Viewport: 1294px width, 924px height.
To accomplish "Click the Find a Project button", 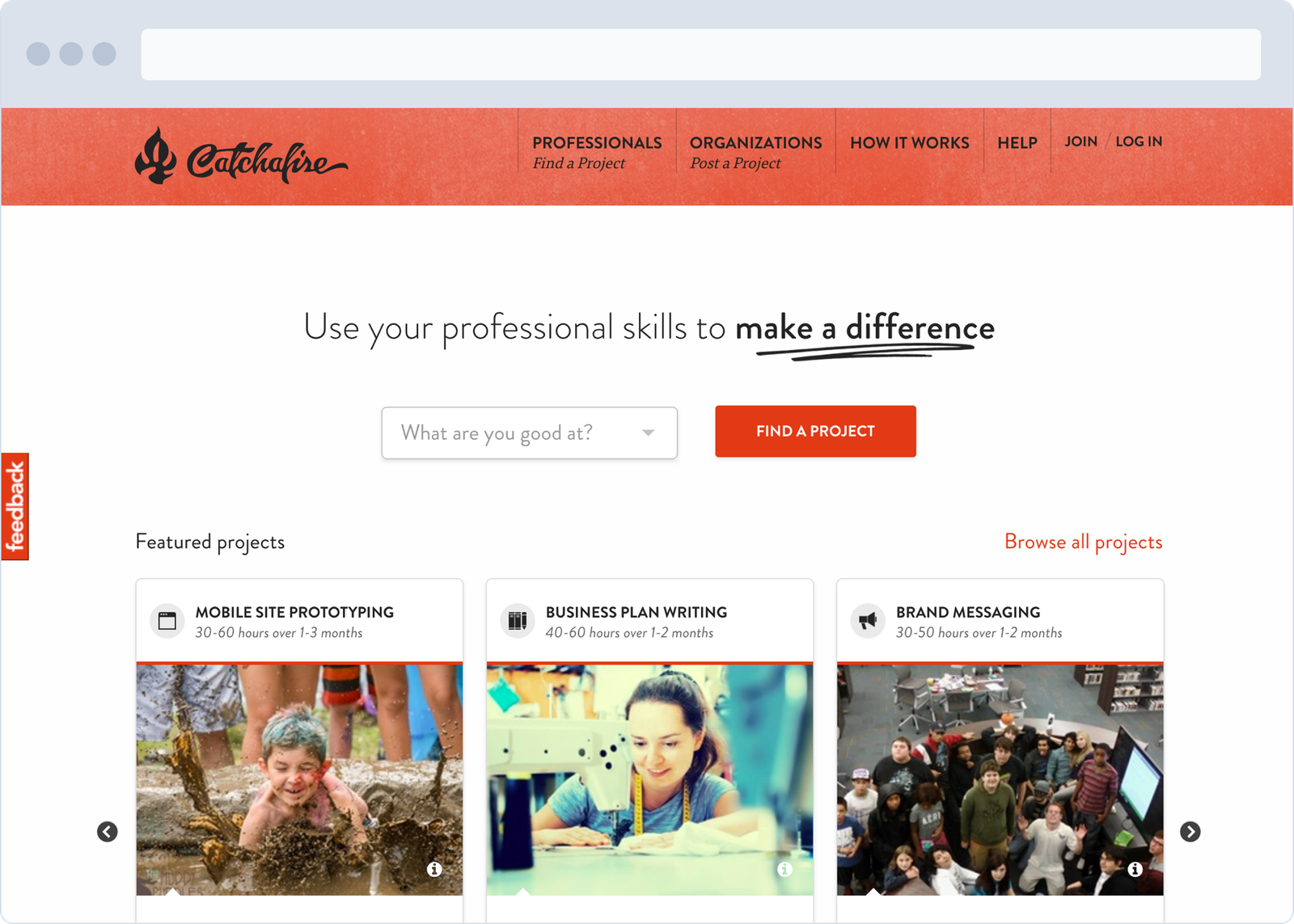I will [x=815, y=432].
